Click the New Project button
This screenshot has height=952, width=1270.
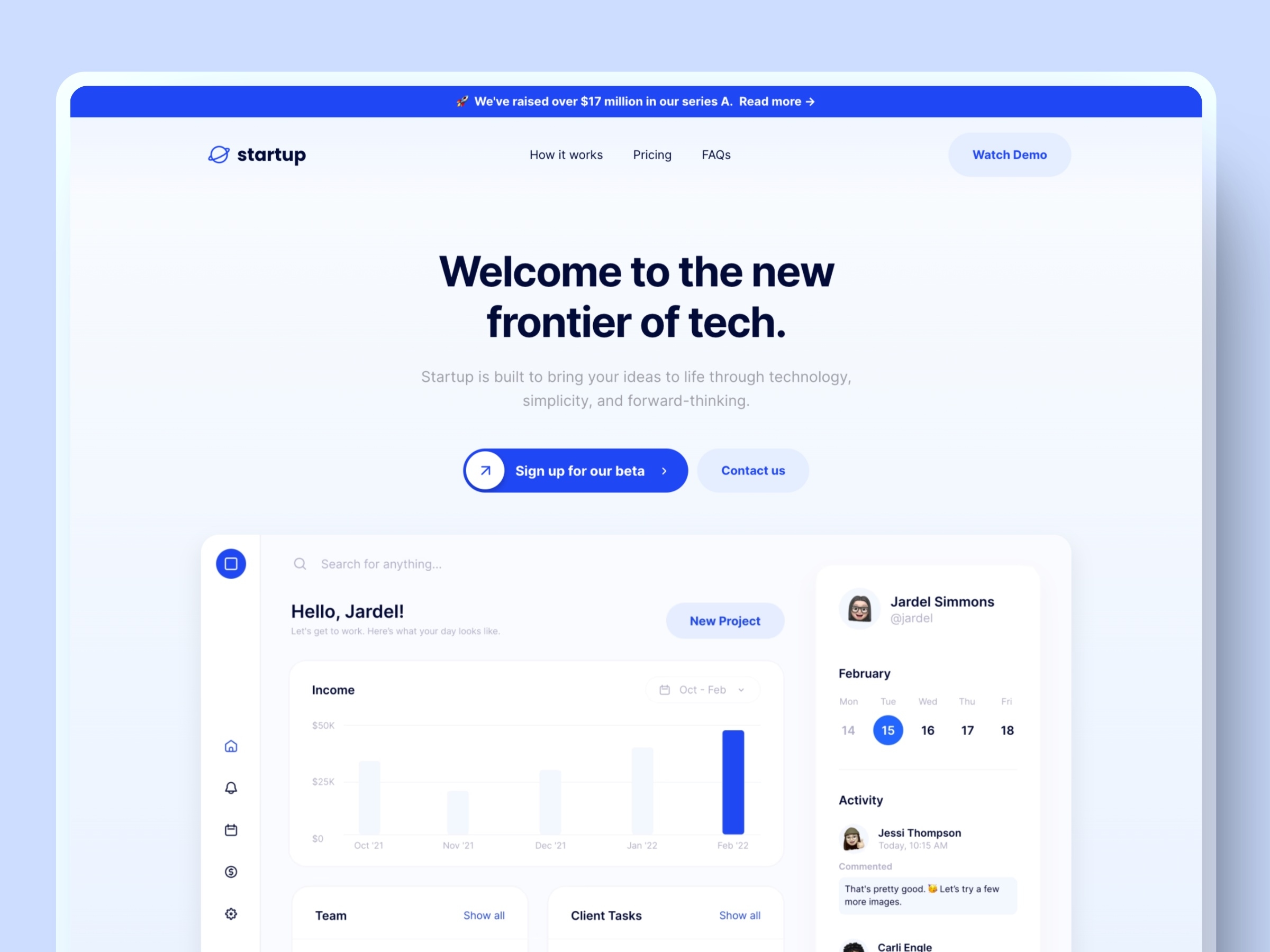pos(725,621)
